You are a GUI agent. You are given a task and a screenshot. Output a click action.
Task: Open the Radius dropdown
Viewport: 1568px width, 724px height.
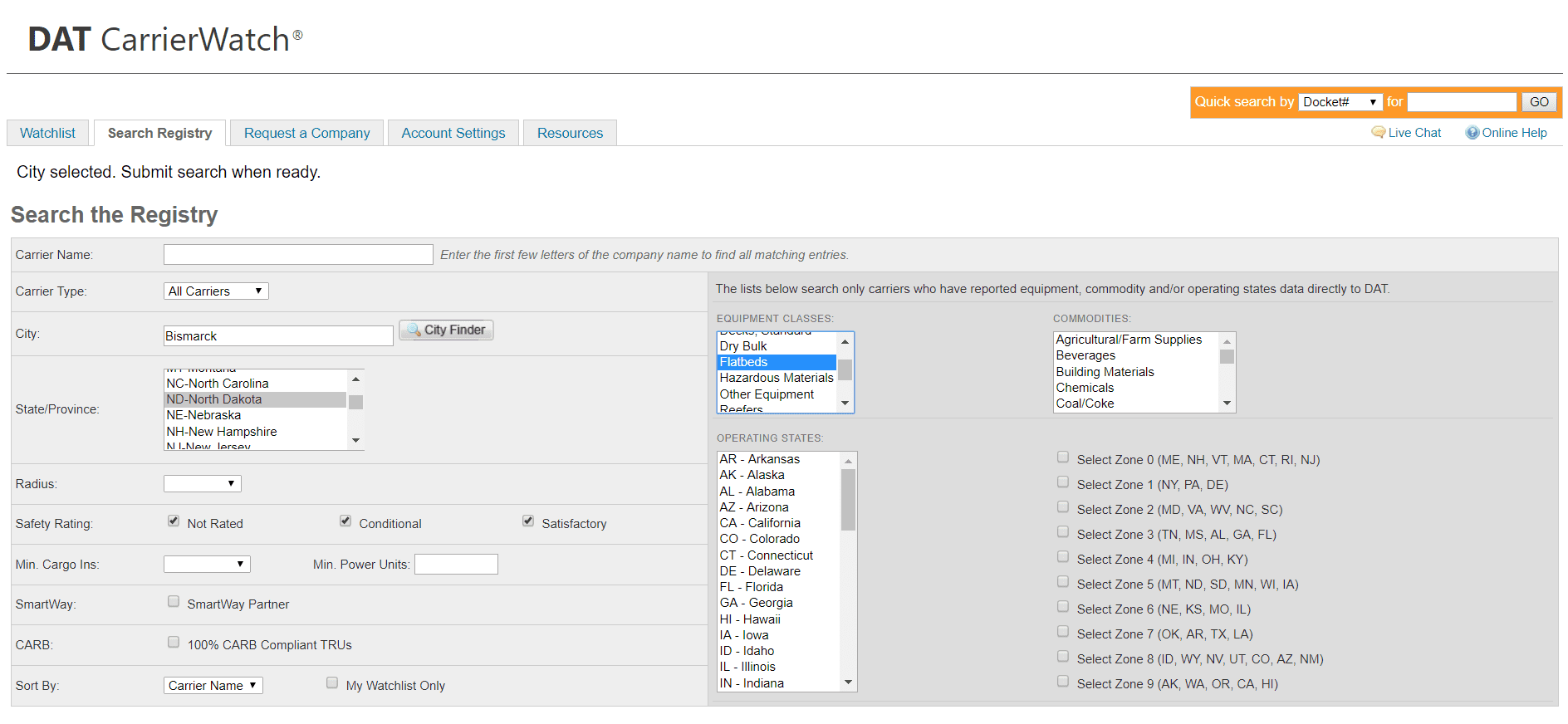click(203, 484)
